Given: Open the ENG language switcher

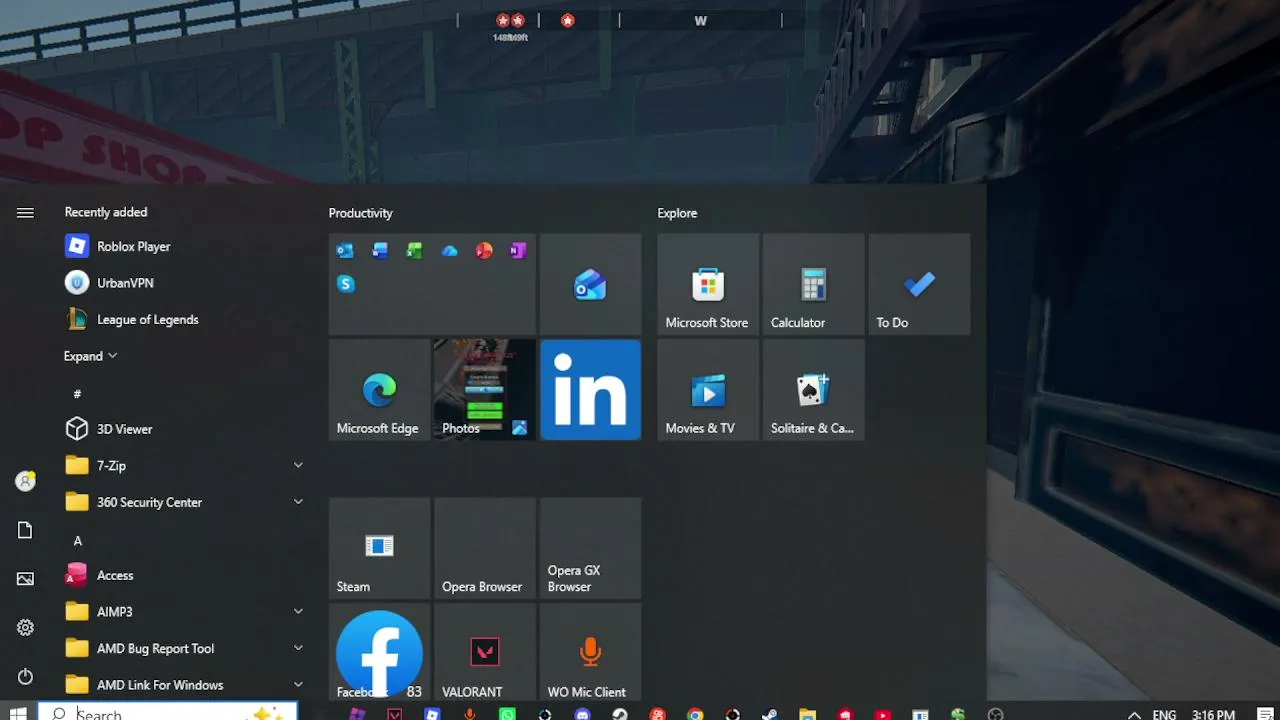Looking at the screenshot, I should [1164, 714].
